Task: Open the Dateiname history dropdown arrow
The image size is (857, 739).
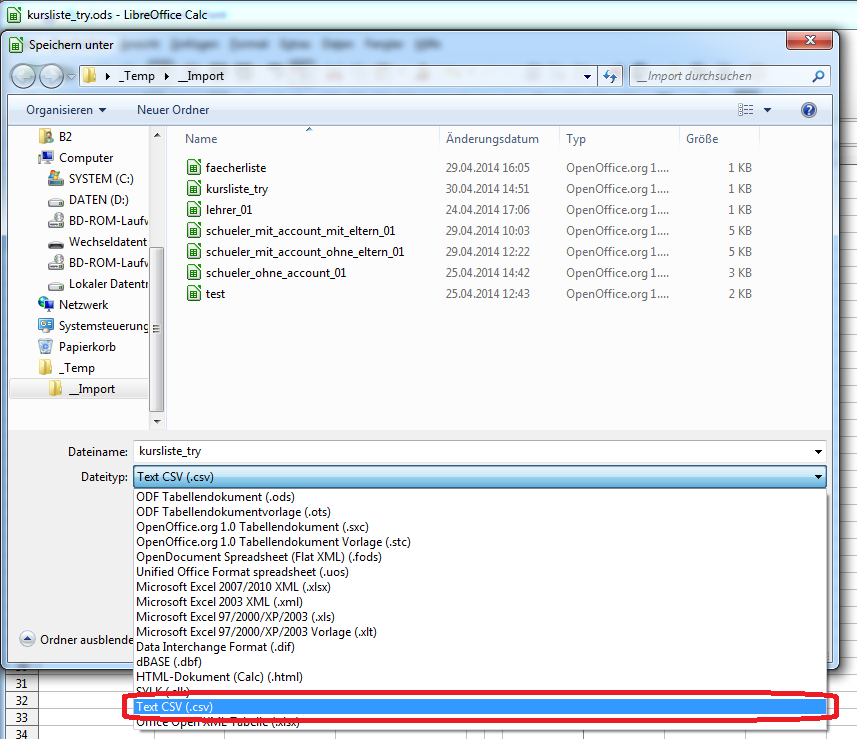Action: click(x=818, y=451)
